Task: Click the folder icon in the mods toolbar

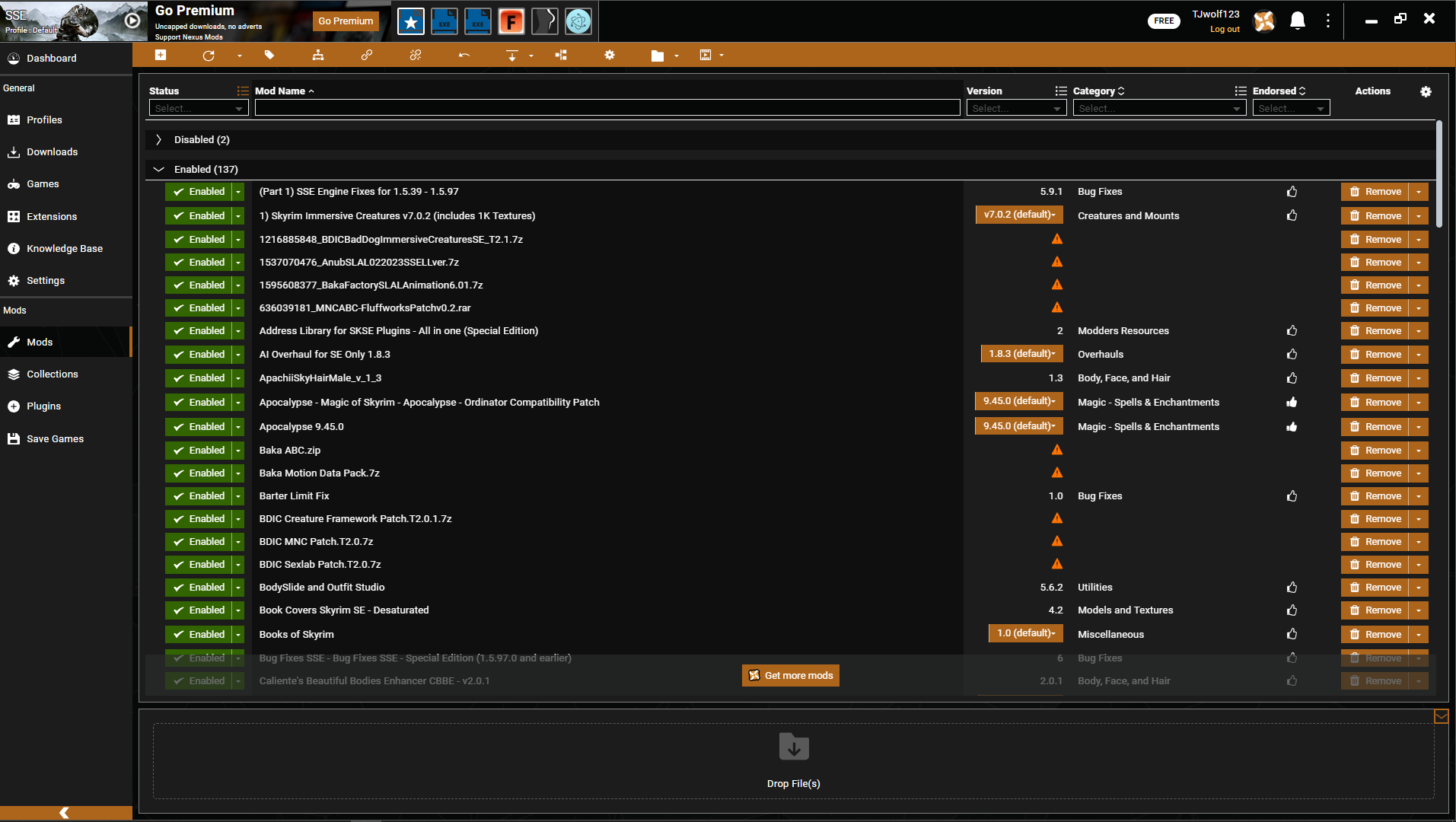Action: [658, 55]
